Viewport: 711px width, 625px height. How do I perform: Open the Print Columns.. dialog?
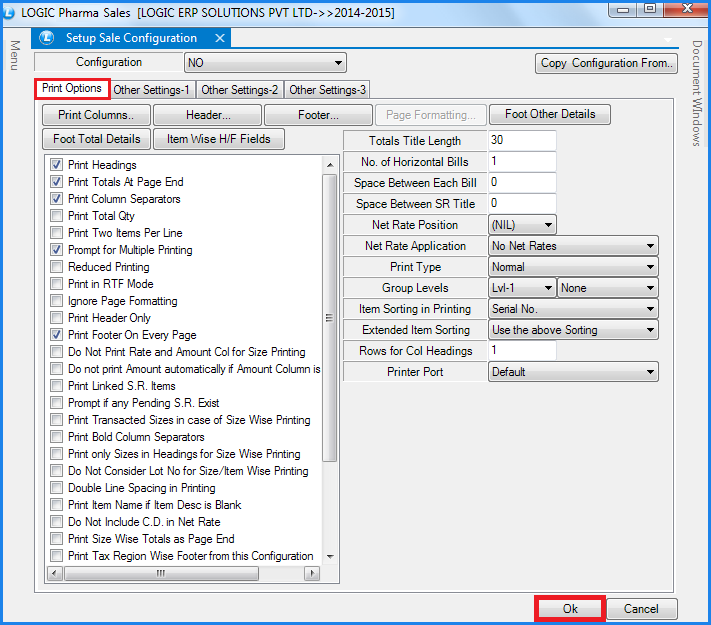click(x=96, y=115)
